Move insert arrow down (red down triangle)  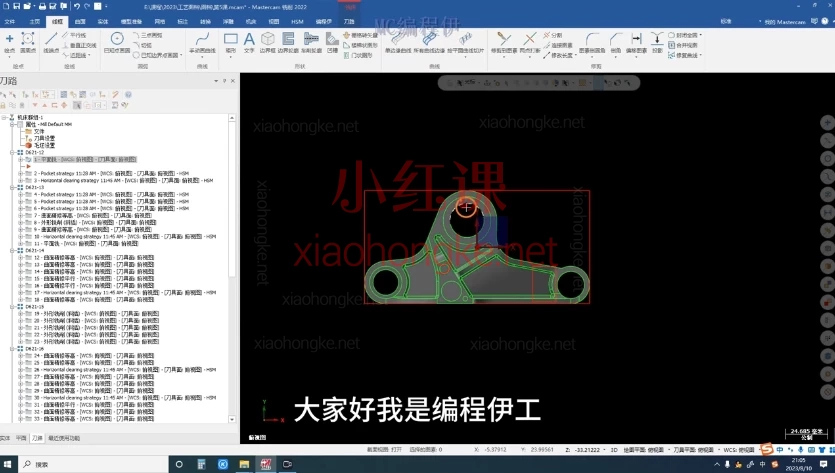(35, 105)
